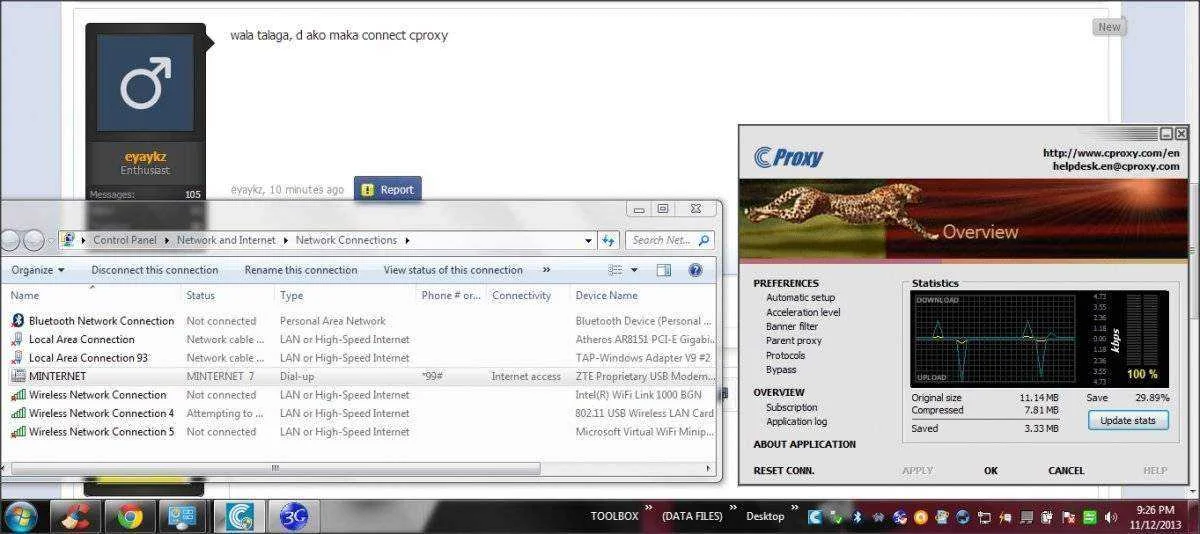Open Parent proxy preferences
Image resolution: width=1200 pixels, height=534 pixels.
tap(794, 341)
